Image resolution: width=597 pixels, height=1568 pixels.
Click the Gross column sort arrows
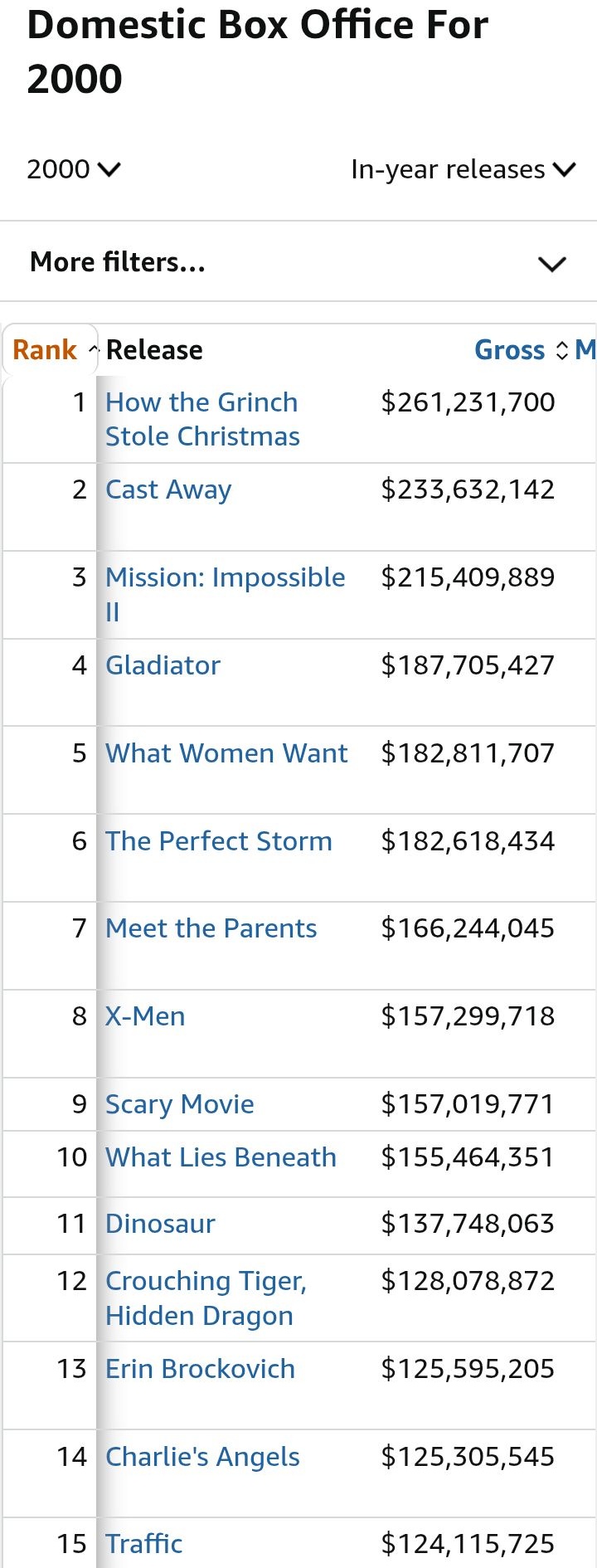(x=562, y=350)
